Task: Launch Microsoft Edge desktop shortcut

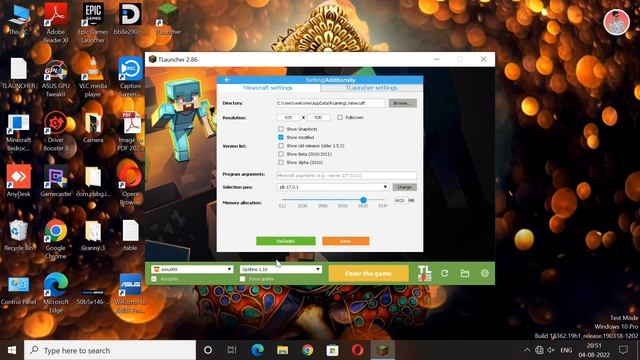Action: [56, 293]
